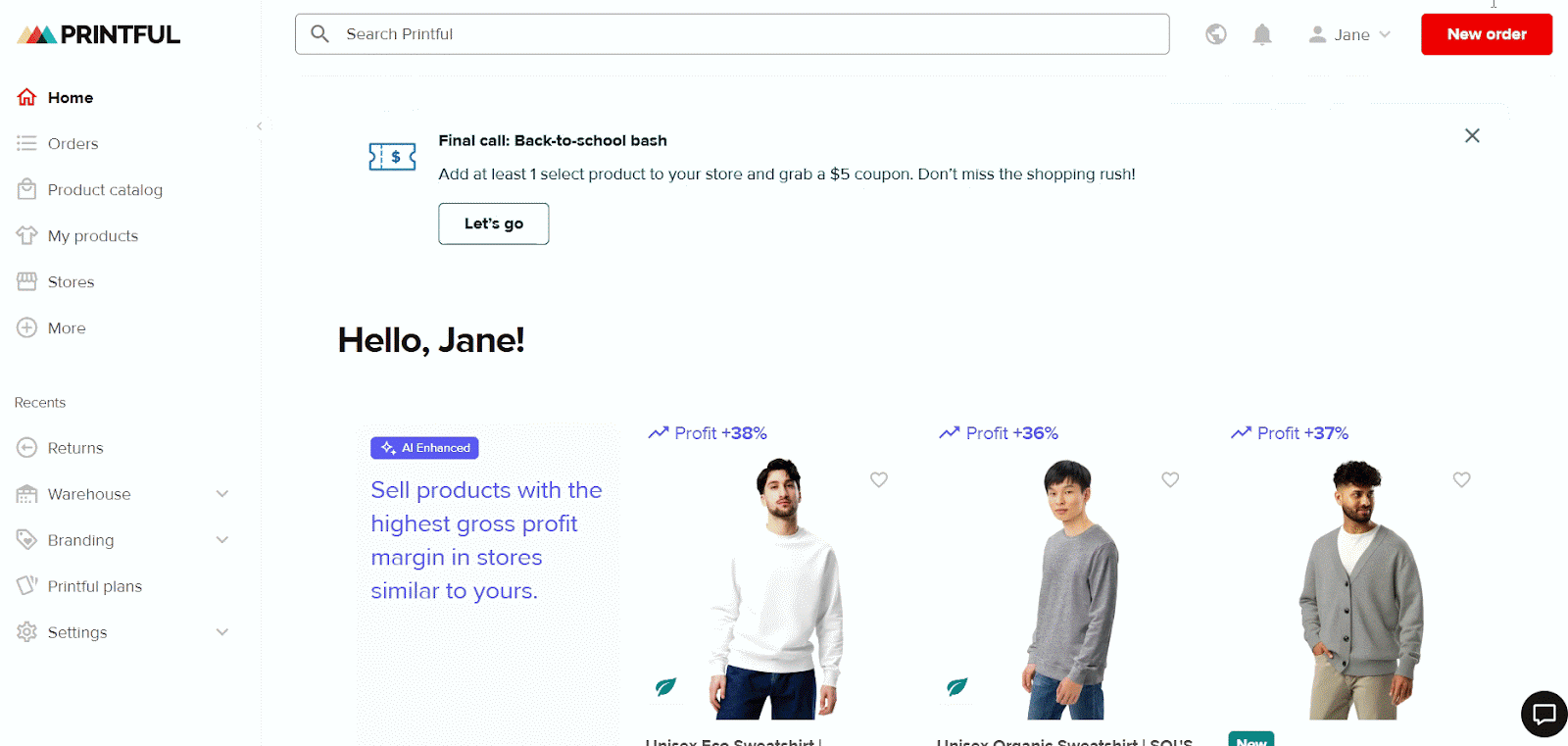The width and height of the screenshot is (1568, 746).
Task: Click the Printful logo
Action: coord(99,35)
